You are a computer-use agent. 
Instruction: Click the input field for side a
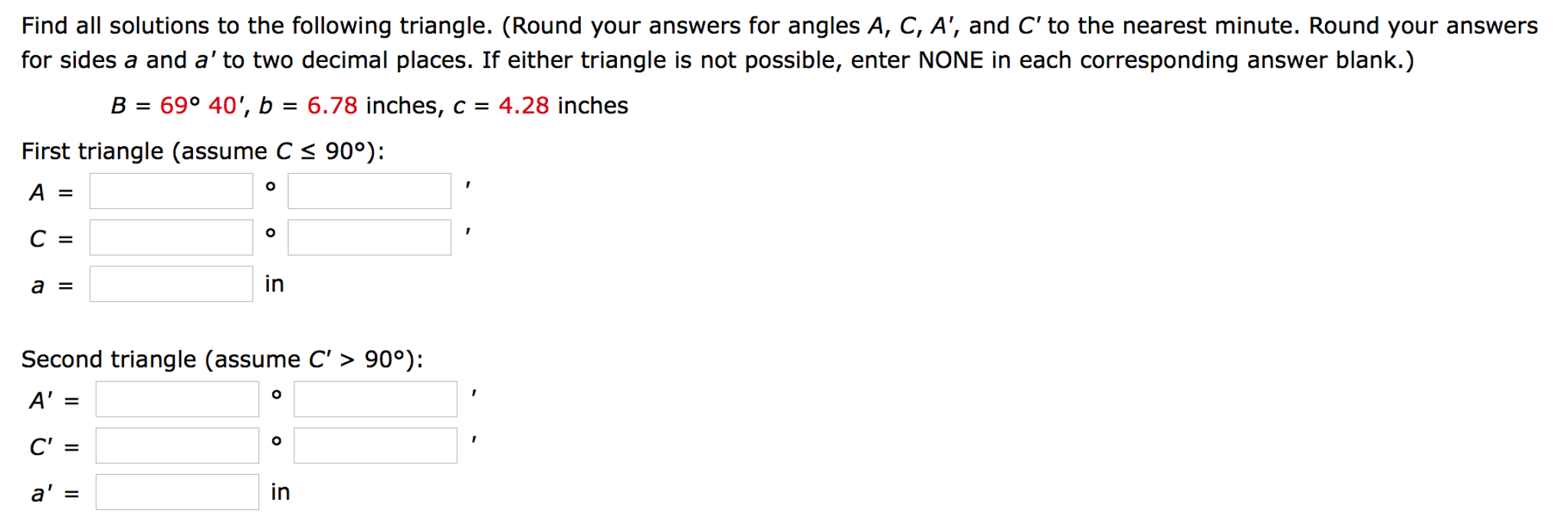pyautogui.click(x=170, y=284)
